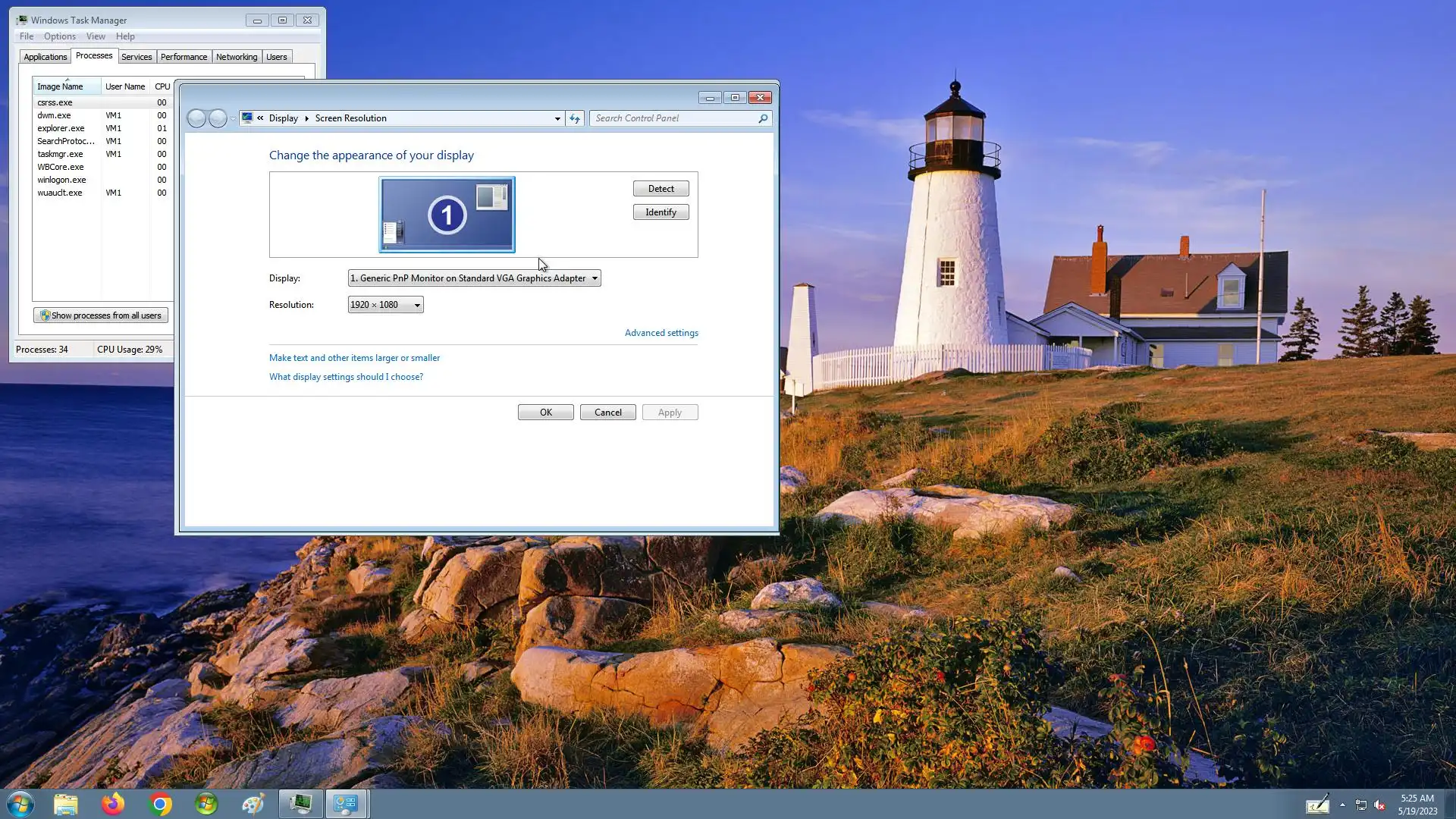Click the network connection tray icon
The height and width of the screenshot is (819, 1456).
click(x=1360, y=805)
